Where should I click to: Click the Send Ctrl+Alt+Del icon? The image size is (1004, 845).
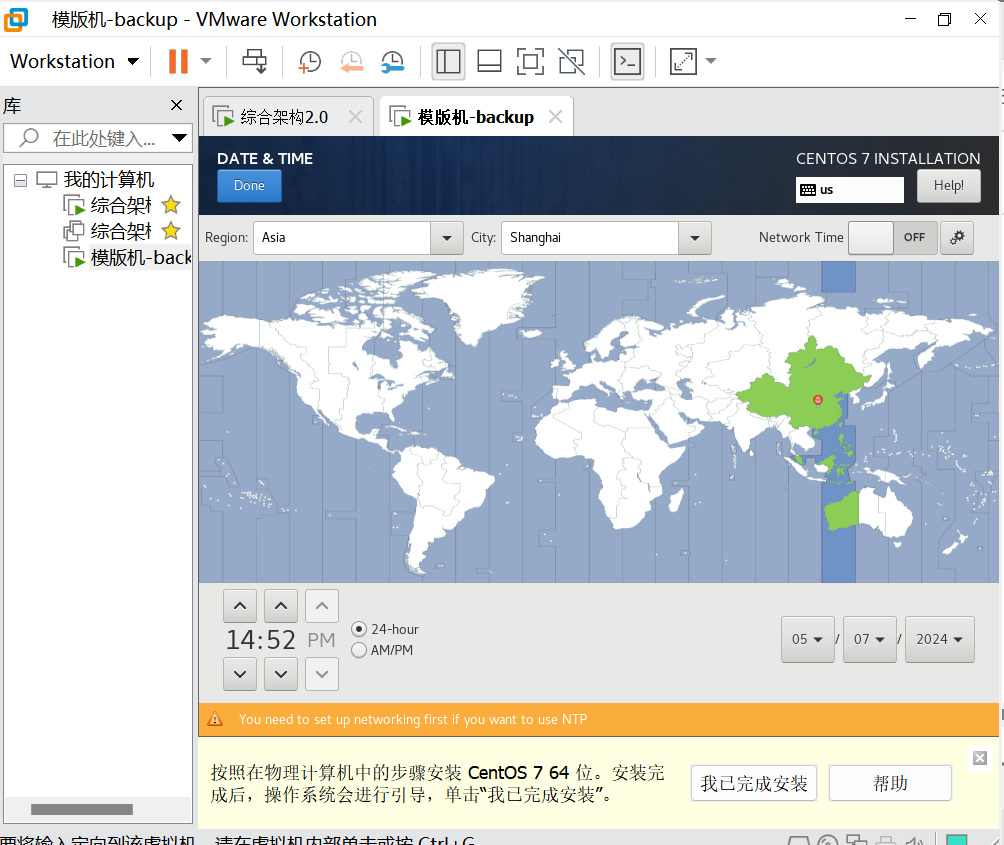tap(254, 61)
